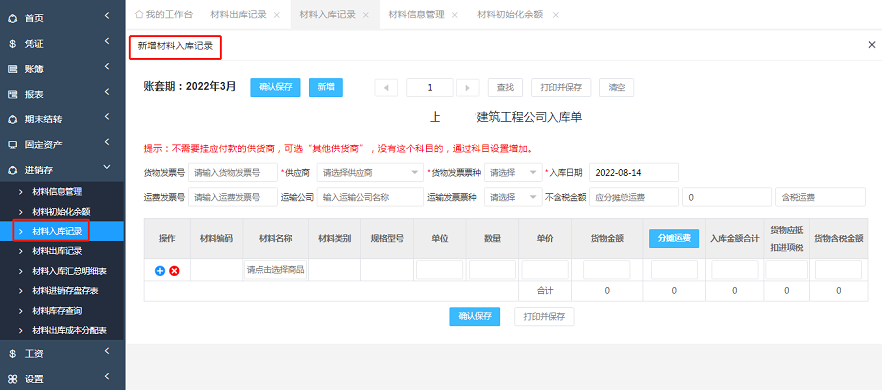Image resolution: width=882 pixels, height=390 pixels.
Task: Click the 运费发票号 input field
Action: 233,198
